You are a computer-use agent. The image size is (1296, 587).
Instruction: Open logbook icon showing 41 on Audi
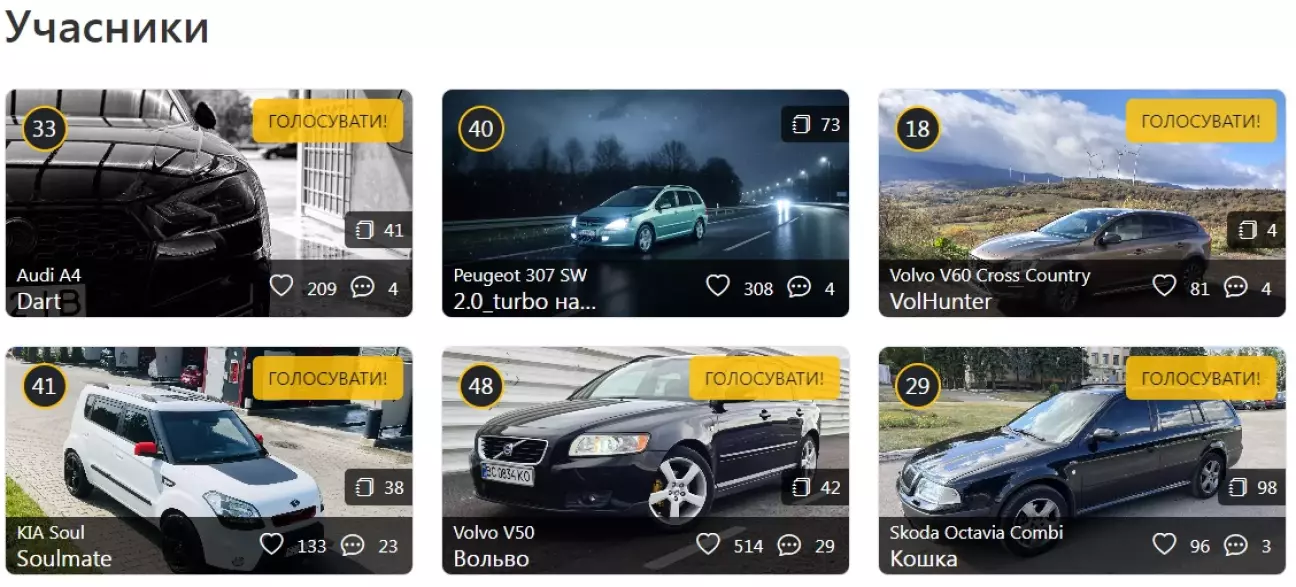tap(364, 230)
